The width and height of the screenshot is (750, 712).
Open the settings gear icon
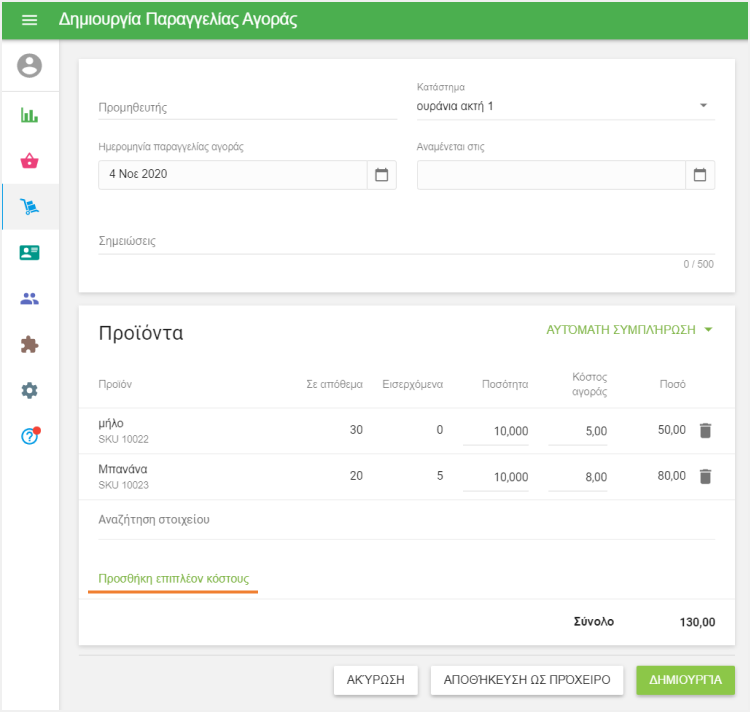[30, 390]
